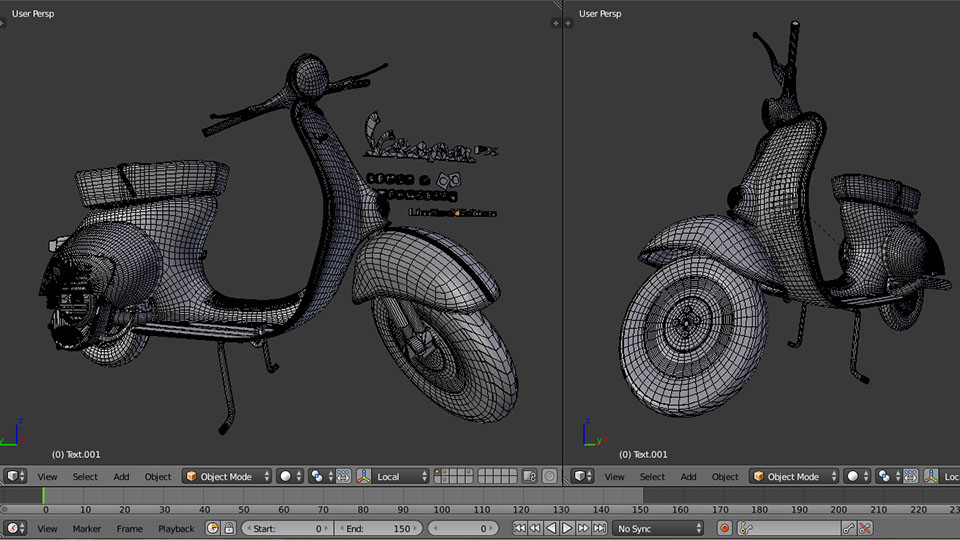Viewport: 960px width, 540px height.
Task: Open left viewport pivot point selector
Action: (321, 476)
